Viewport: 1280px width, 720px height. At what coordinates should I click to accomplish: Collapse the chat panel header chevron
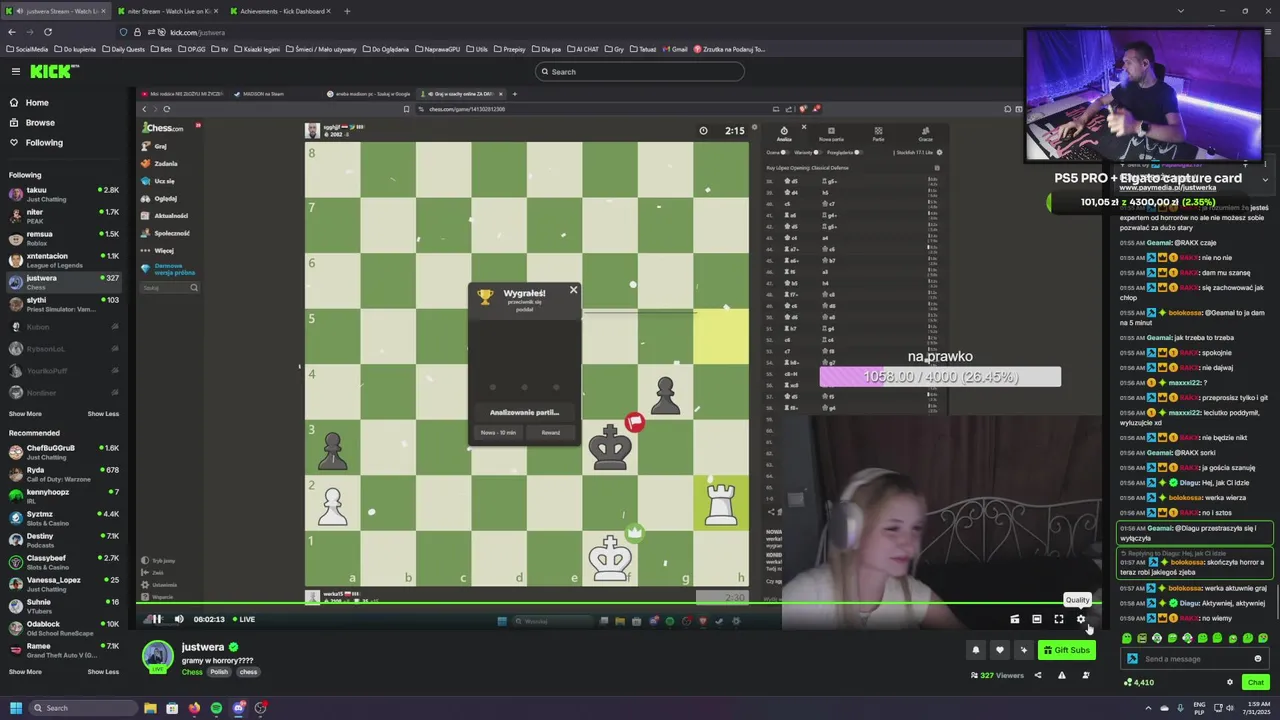point(1265,180)
